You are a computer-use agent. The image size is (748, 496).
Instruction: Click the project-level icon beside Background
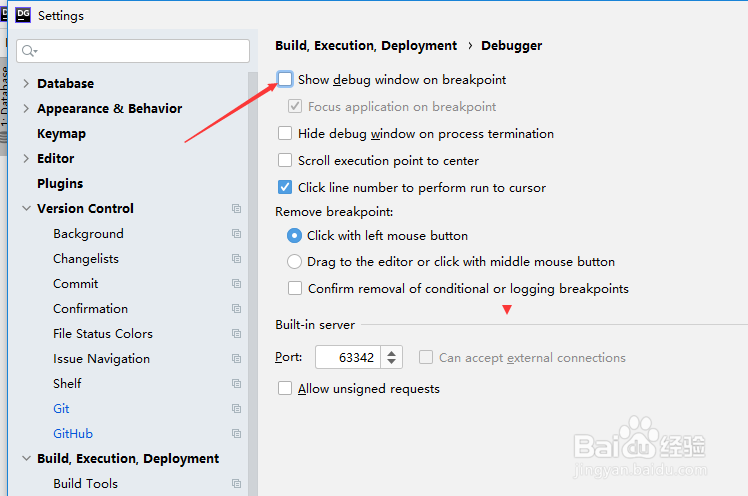point(236,234)
